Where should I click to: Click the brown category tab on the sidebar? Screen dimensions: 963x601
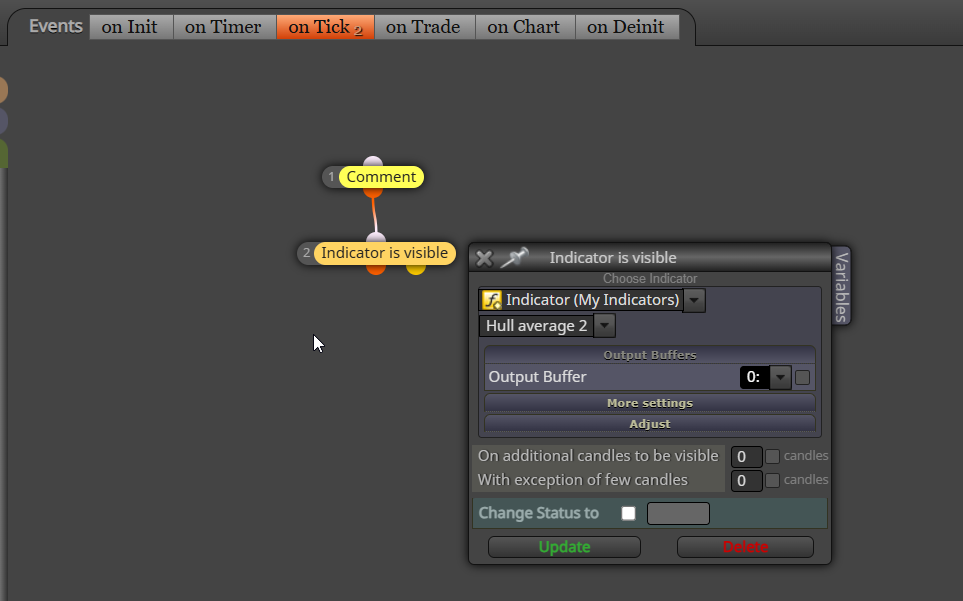pos(3,90)
